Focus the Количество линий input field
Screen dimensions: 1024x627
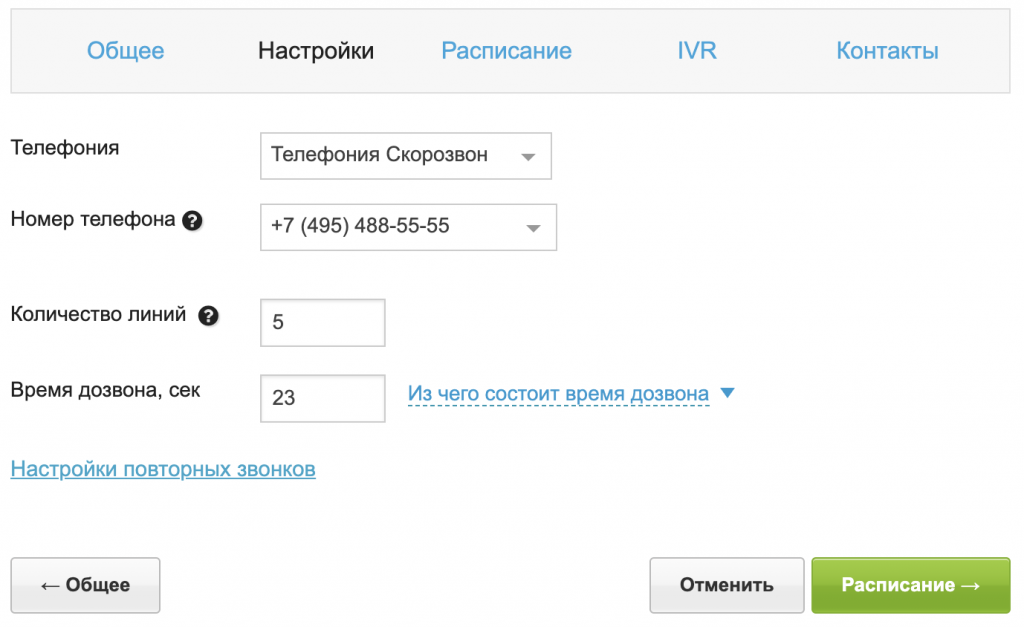pyautogui.click(x=322, y=323)
